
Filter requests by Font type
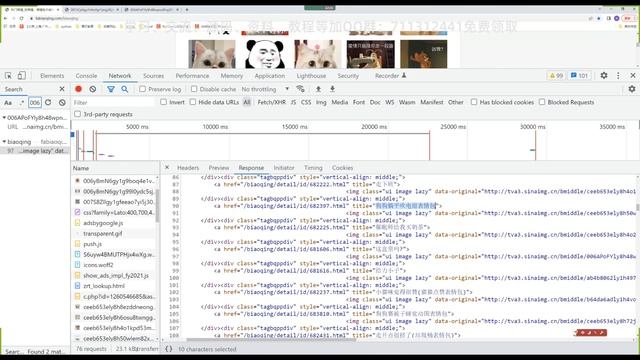pos(359,102)
